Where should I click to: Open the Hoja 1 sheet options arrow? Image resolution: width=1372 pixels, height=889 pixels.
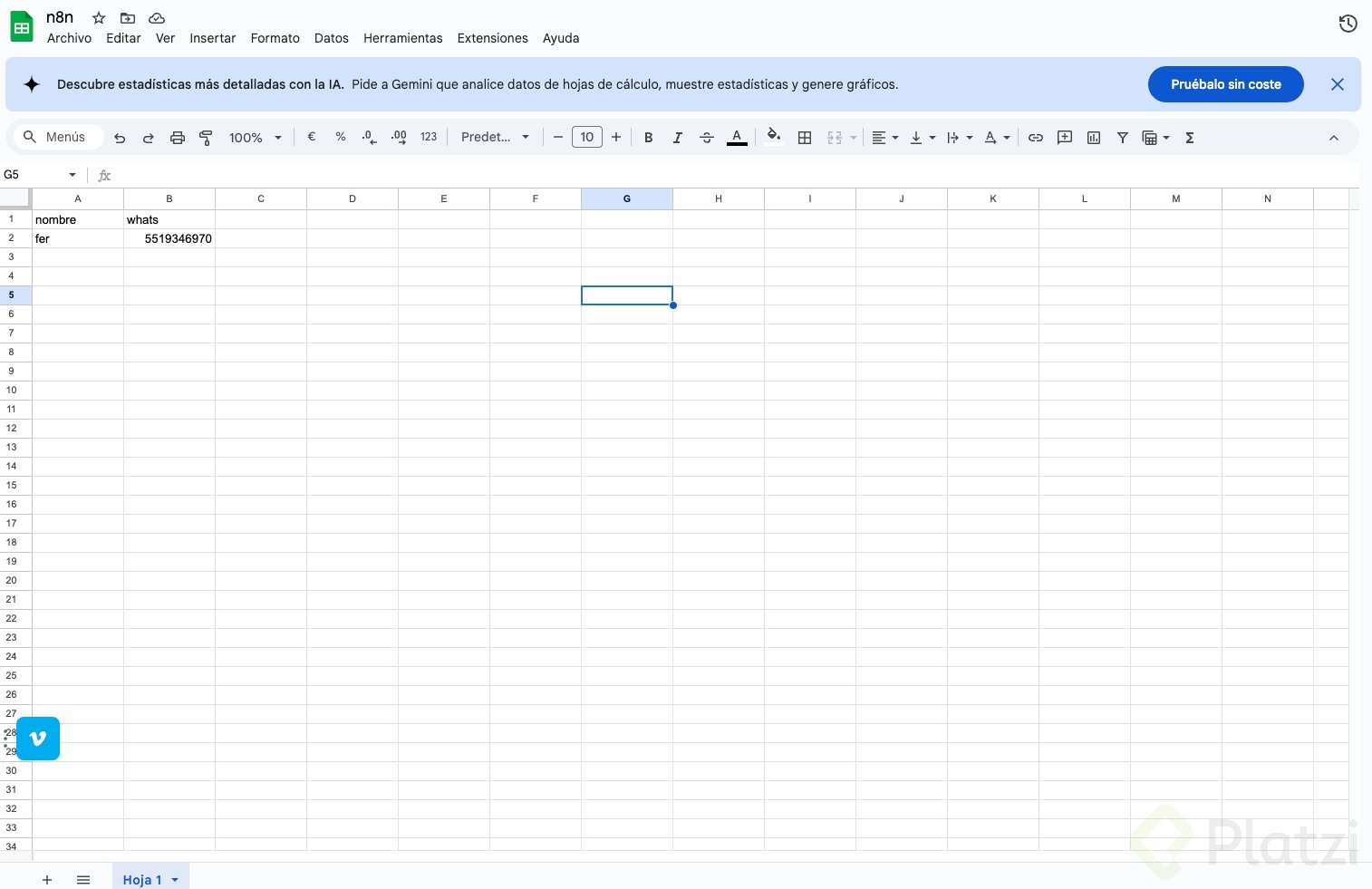tap(175, 880)
